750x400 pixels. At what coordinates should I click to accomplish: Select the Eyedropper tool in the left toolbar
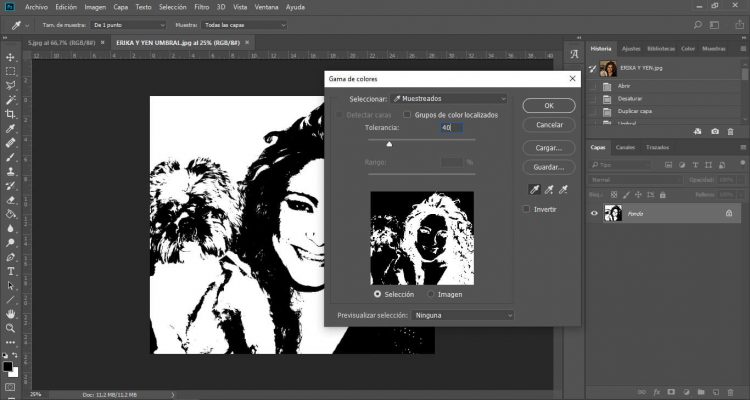pyautogui.click(x=10, y=128)
